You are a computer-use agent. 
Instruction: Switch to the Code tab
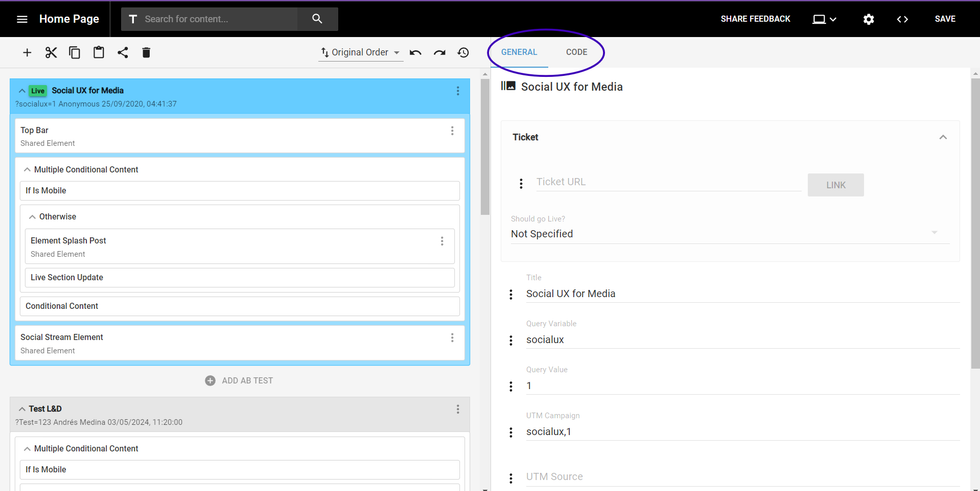(x=577, y=52)
